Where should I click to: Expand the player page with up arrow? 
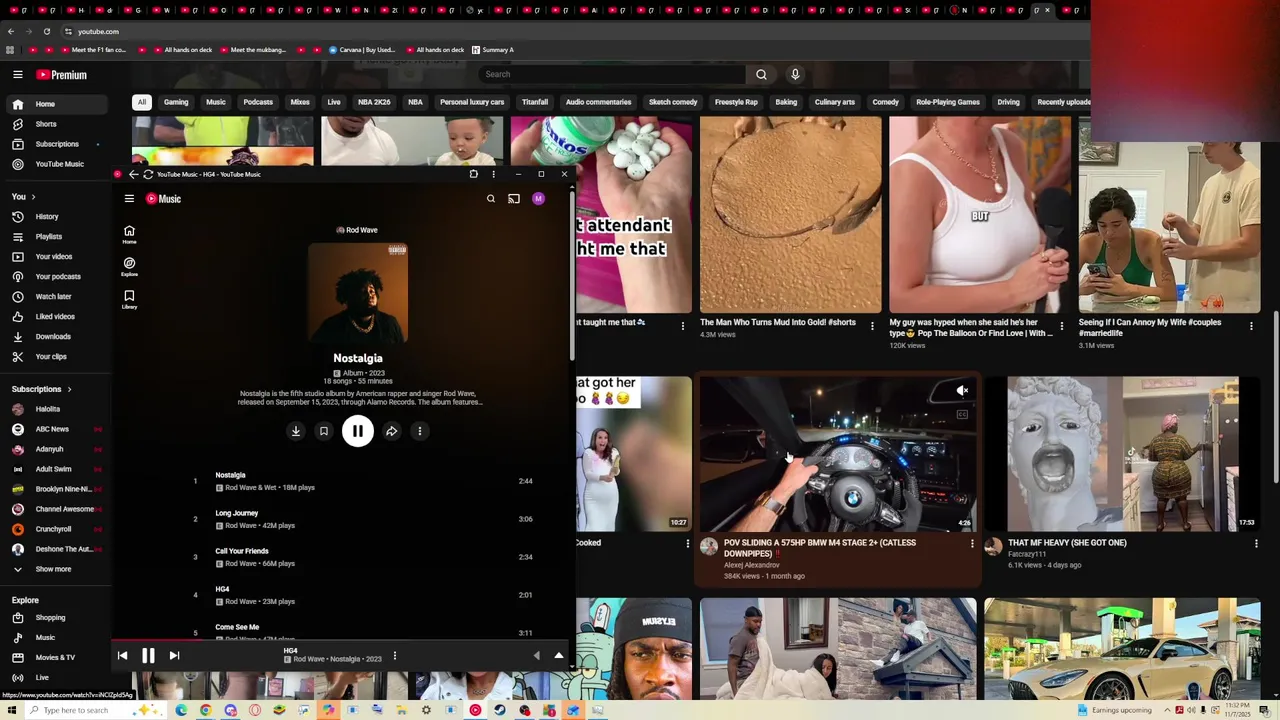click(559, 656)
